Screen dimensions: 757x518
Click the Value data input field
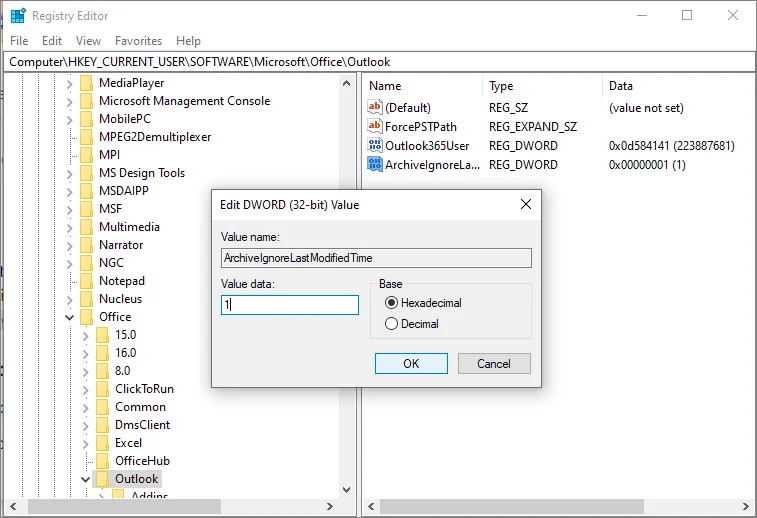pos(290,305)
